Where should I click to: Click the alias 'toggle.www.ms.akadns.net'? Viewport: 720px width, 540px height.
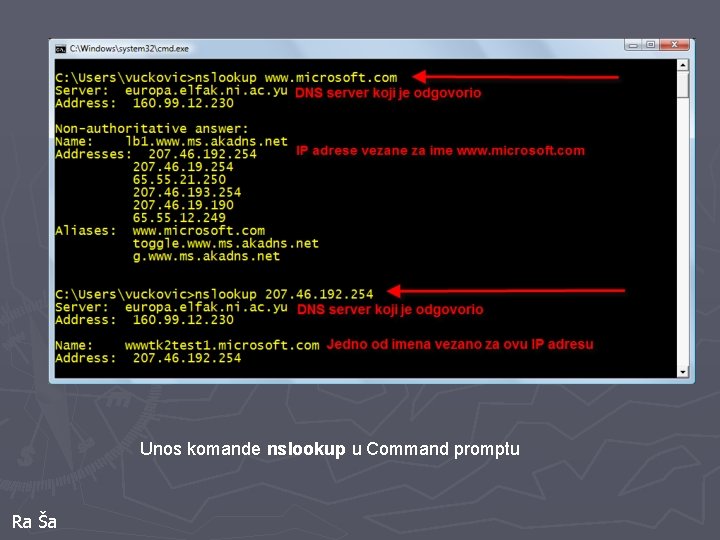pyautogui.click(x=225, y=243)
